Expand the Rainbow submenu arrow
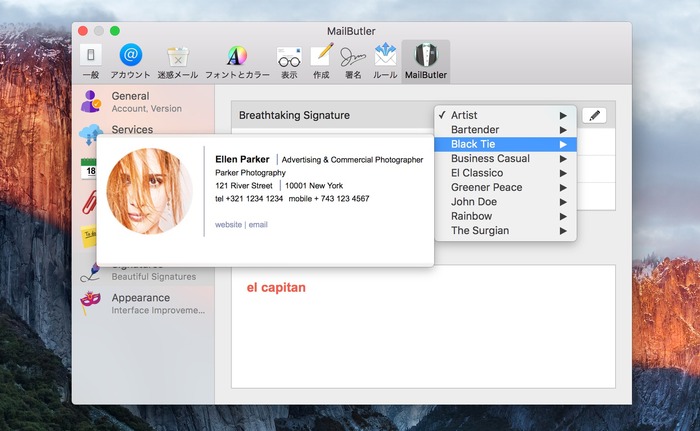 pos(563,216)
